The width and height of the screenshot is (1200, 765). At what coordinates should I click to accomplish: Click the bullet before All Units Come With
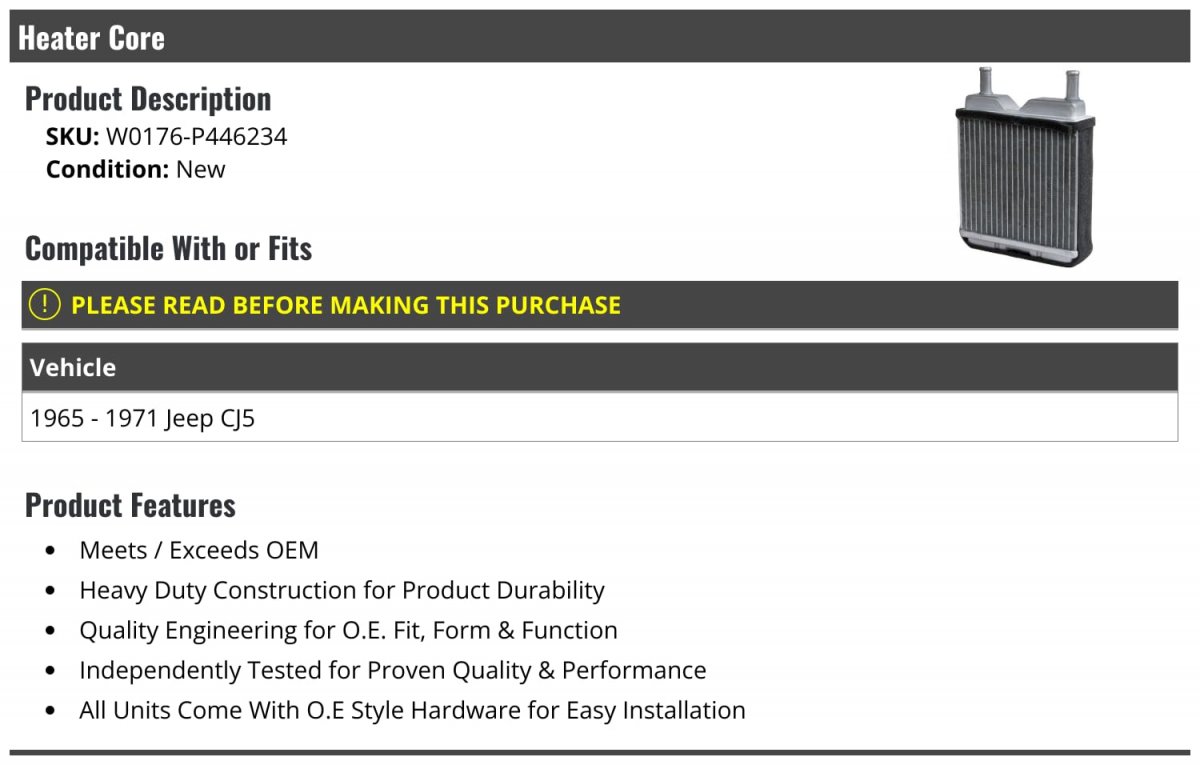(x=51, y=711)
